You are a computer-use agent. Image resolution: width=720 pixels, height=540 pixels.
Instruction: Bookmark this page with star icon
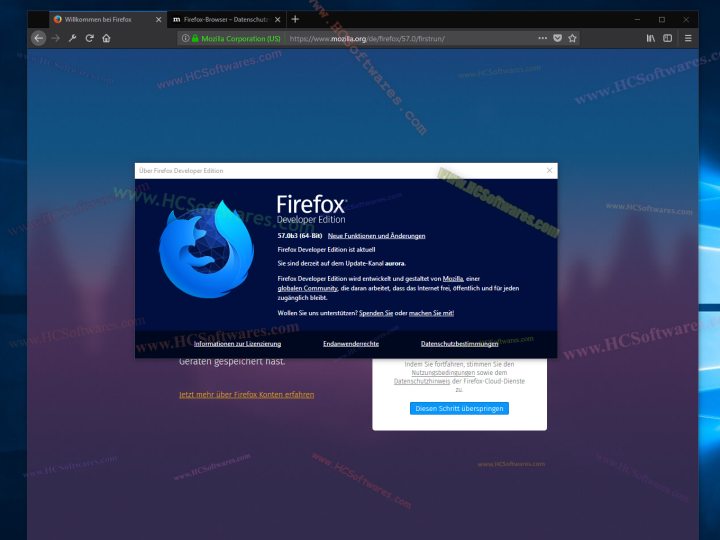[x=572, y=38]
